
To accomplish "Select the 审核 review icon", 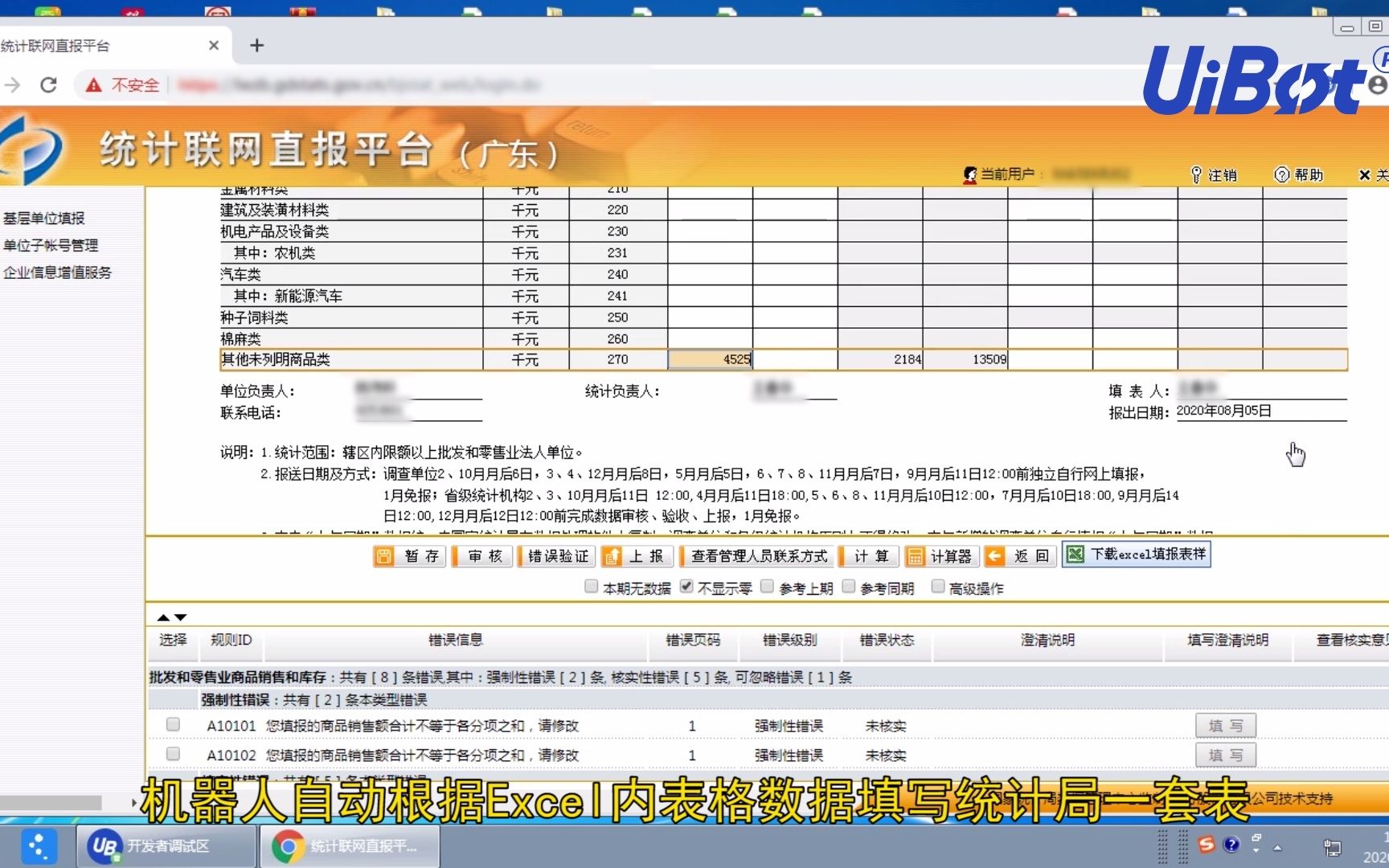I will pos(482,555).
